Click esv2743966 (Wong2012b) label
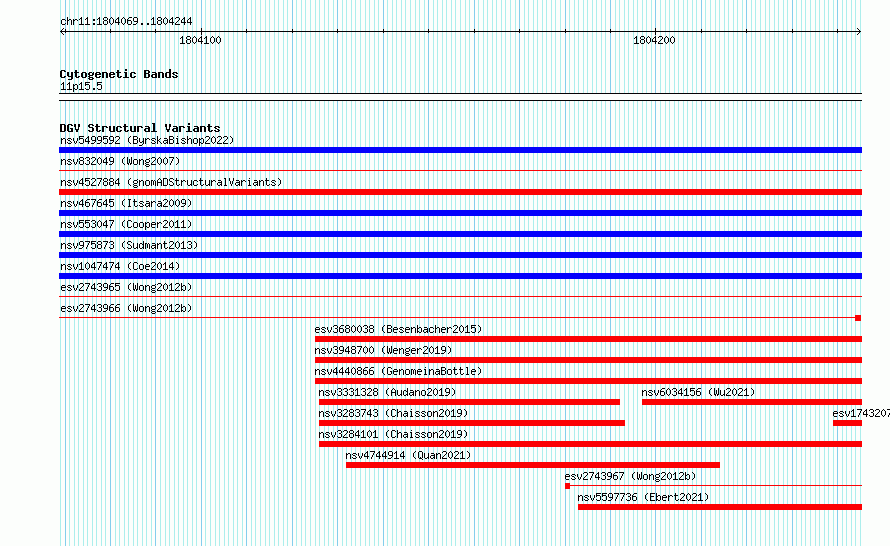Image resolution: width=890 pixels, height=546 pixels. pyautogui.click(x=126, y=308)
